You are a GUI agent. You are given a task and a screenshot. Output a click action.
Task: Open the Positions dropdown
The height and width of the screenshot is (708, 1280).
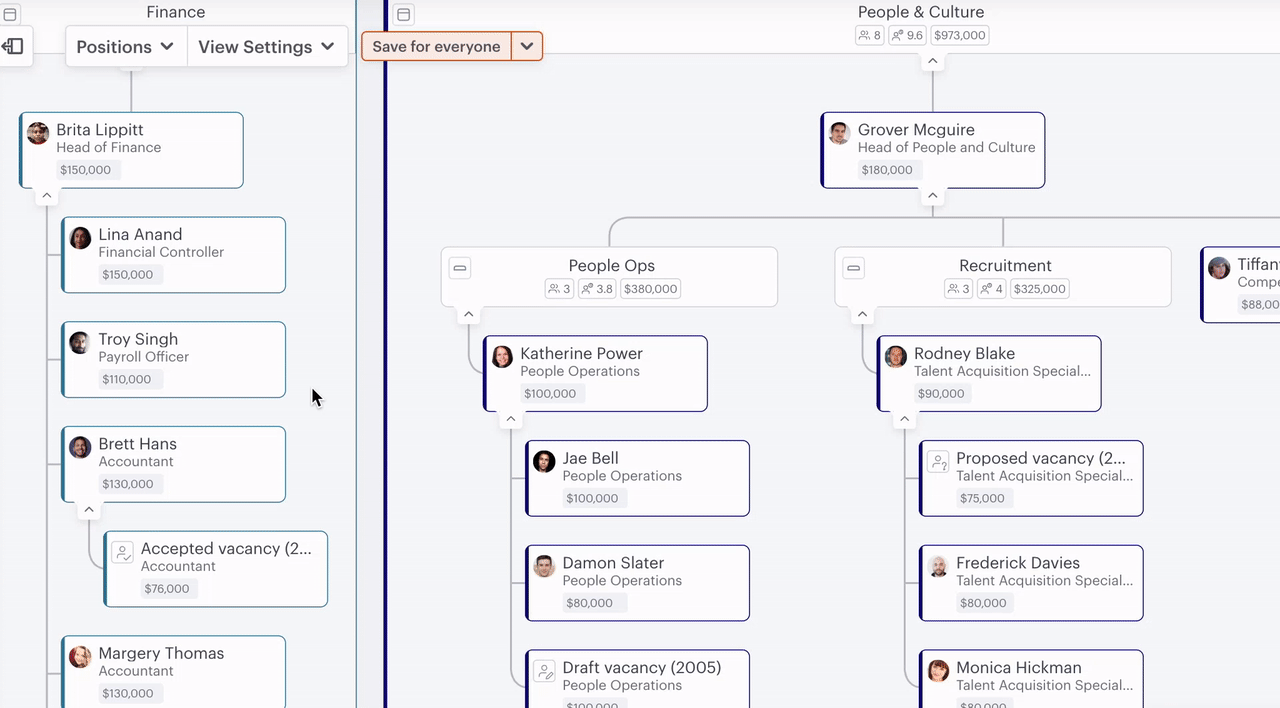click(x=124, y=46)
